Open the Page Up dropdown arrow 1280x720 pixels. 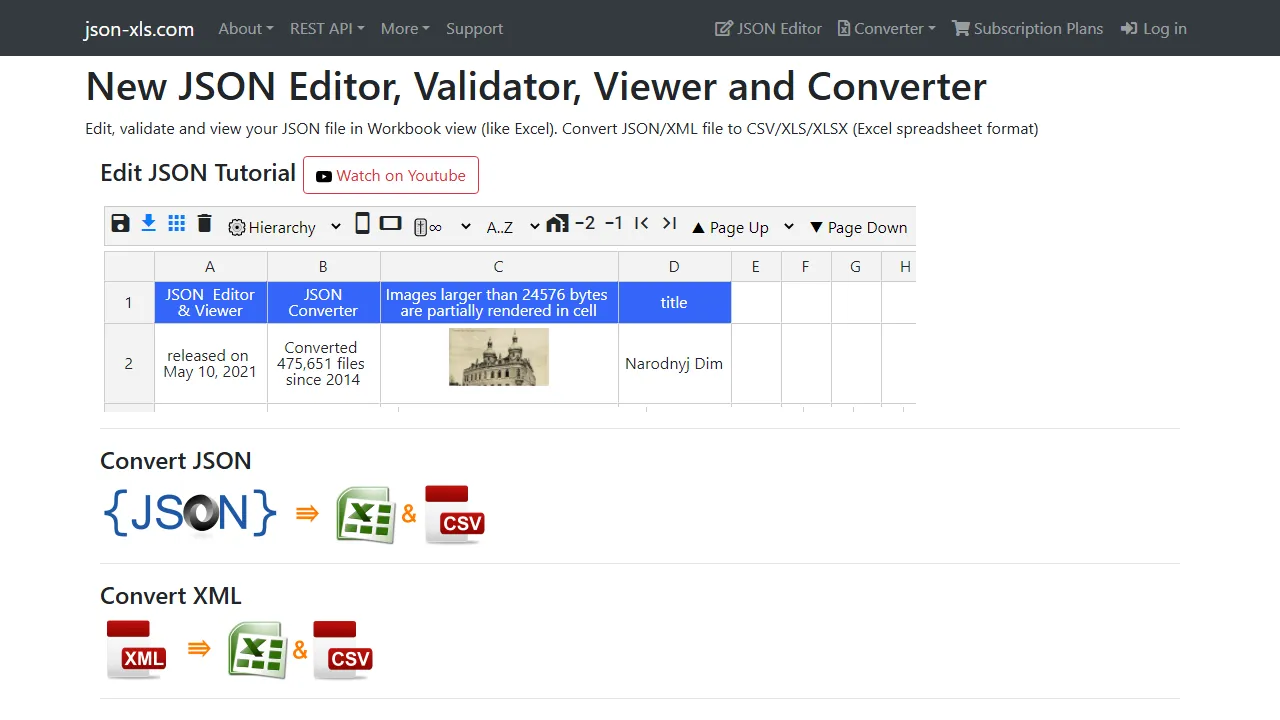click(x=789, y=227)
